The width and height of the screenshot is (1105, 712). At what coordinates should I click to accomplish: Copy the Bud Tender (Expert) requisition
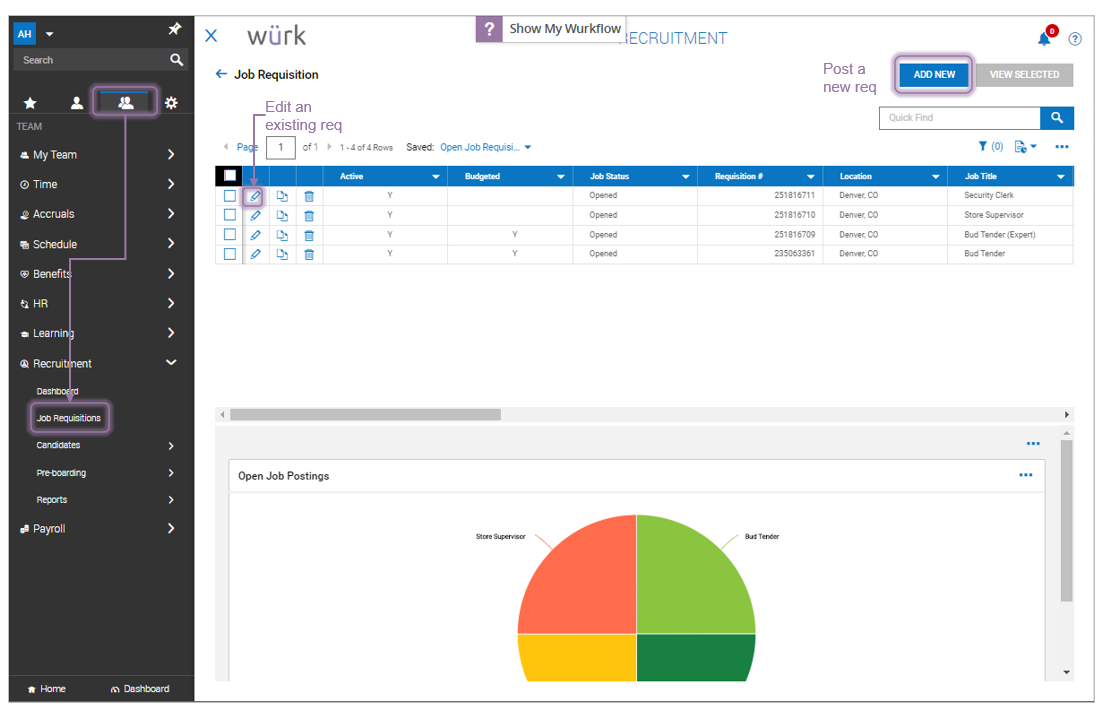pyautogui.click(x=282, y=235)
